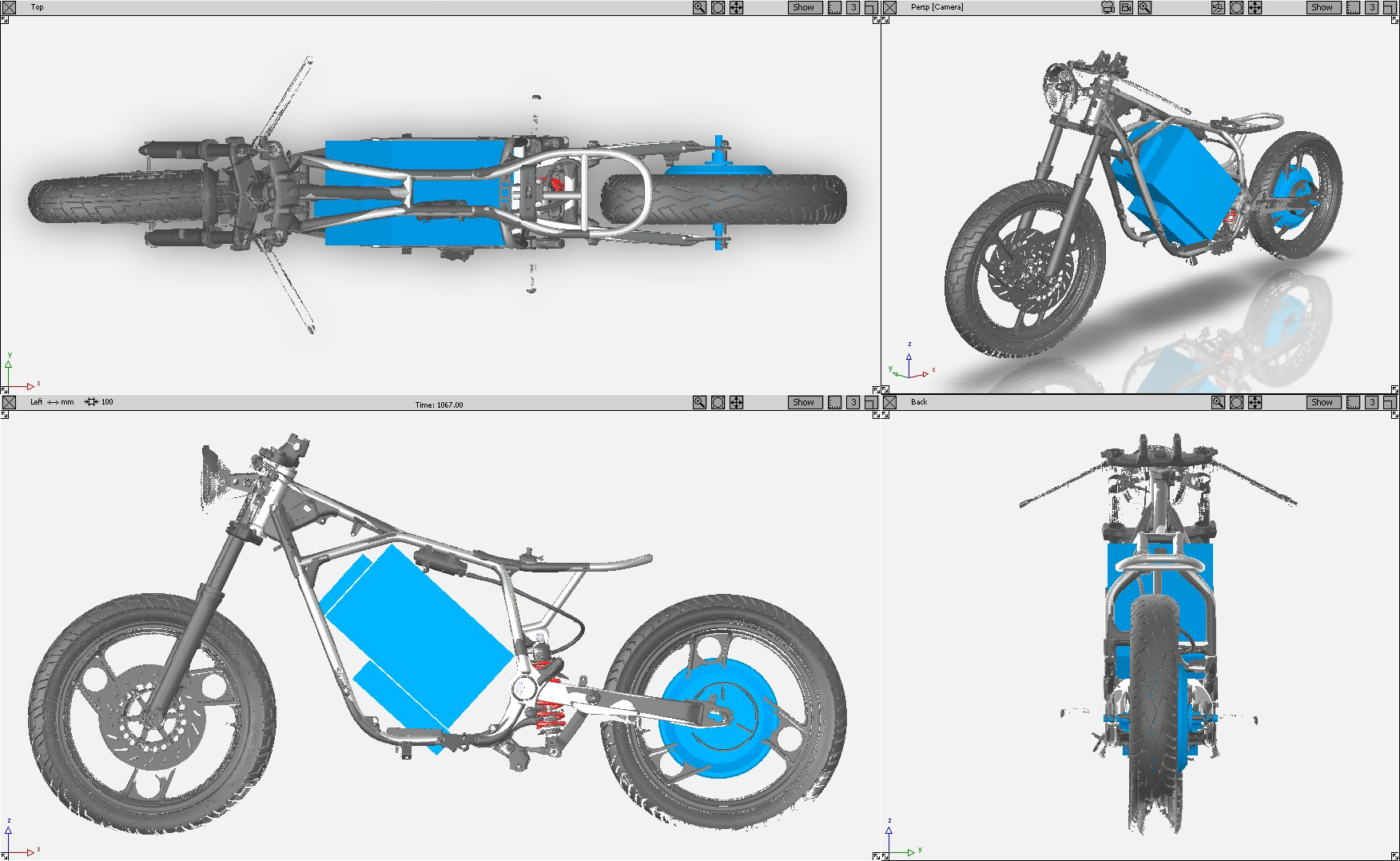Open the Show menu in Top view
1400x861 pixels.
tap(803, 7)
